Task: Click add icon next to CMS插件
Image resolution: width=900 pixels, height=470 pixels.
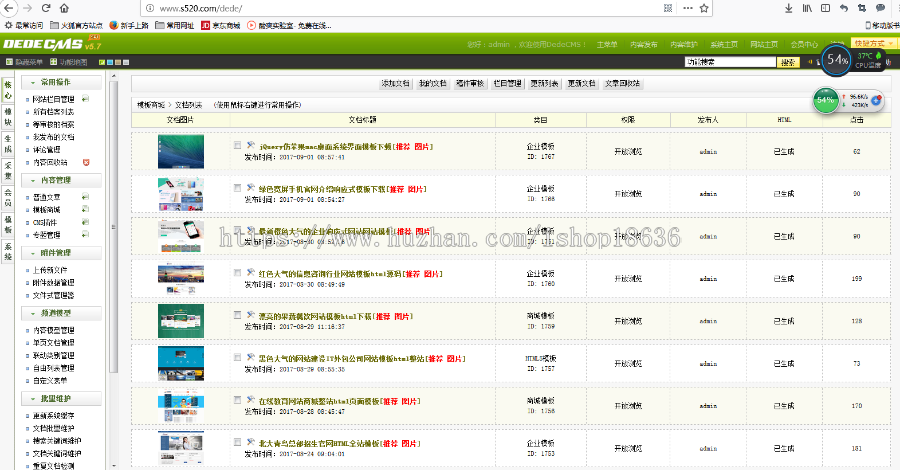Action: tap(85, 222)
